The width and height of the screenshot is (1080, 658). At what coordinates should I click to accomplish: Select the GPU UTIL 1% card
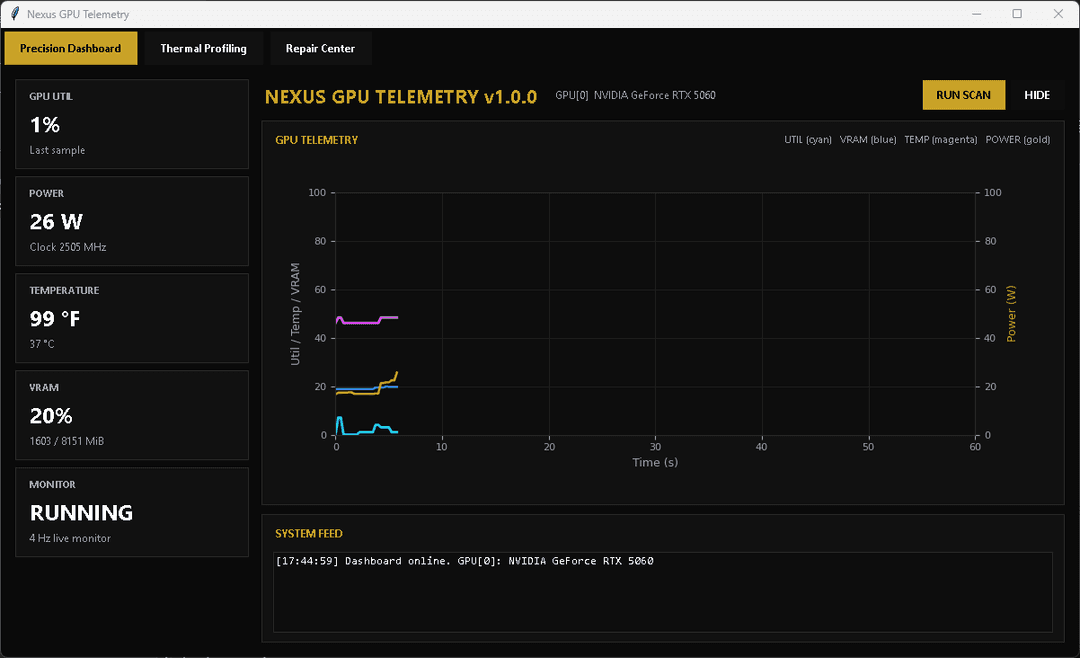coord(132,124)
